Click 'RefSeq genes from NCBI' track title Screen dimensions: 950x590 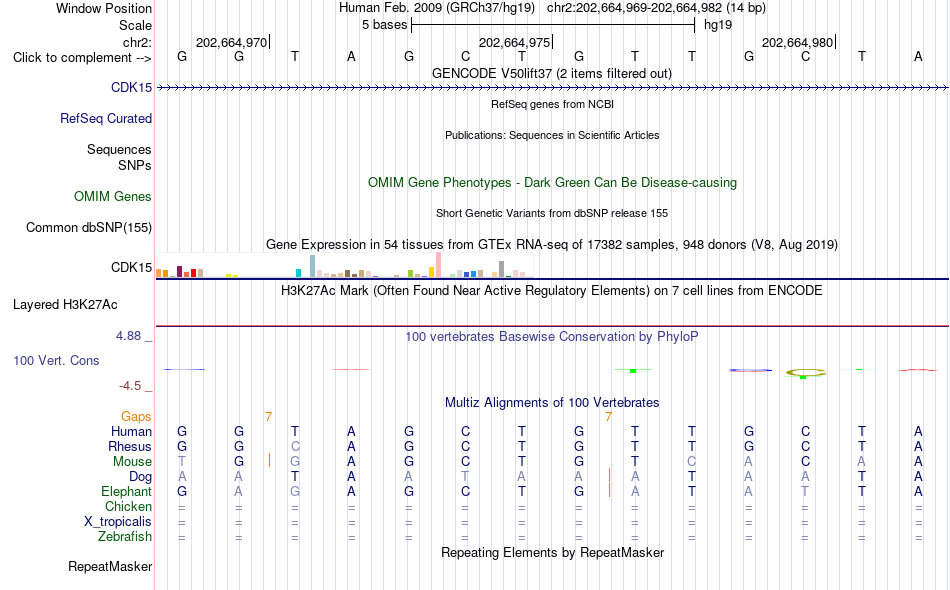pos(552,104)
